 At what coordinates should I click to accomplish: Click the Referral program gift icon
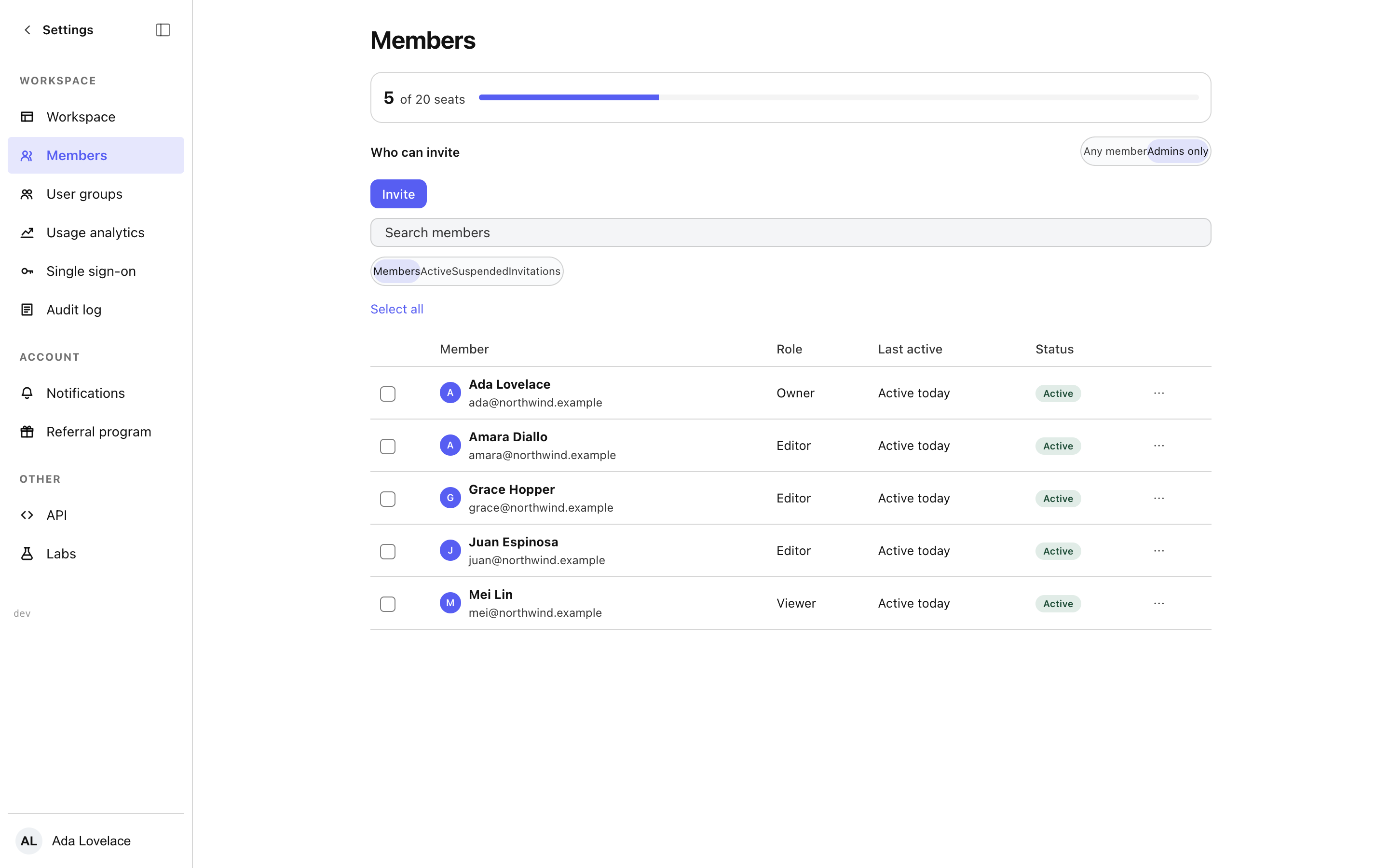click(27, 432)
